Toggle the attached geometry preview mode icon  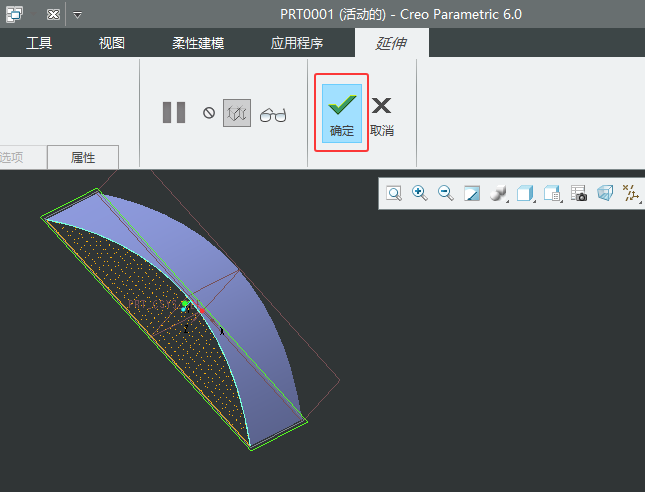tap(237, 113)
